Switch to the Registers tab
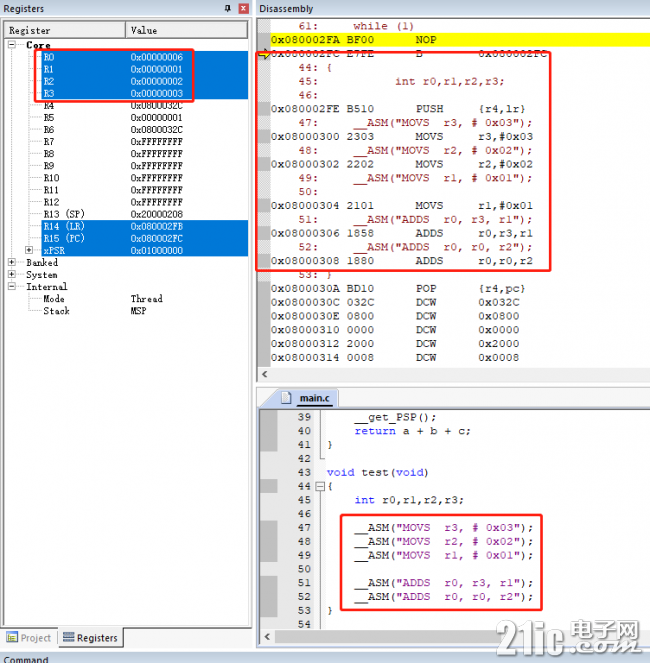Screen dimensions: 650x663 [x=90, y=638]
